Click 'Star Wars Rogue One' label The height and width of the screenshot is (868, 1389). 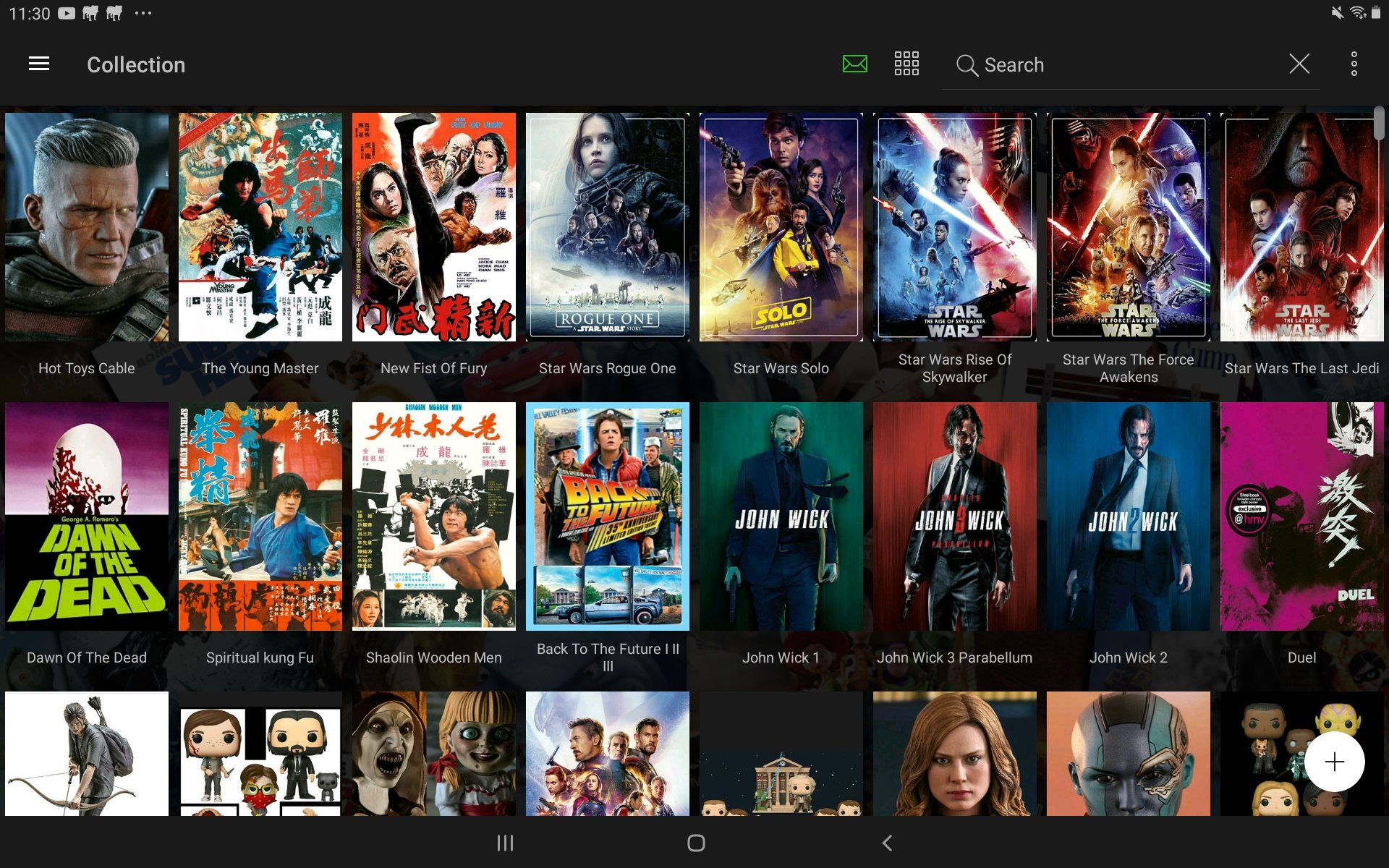[x=608, y=368]
